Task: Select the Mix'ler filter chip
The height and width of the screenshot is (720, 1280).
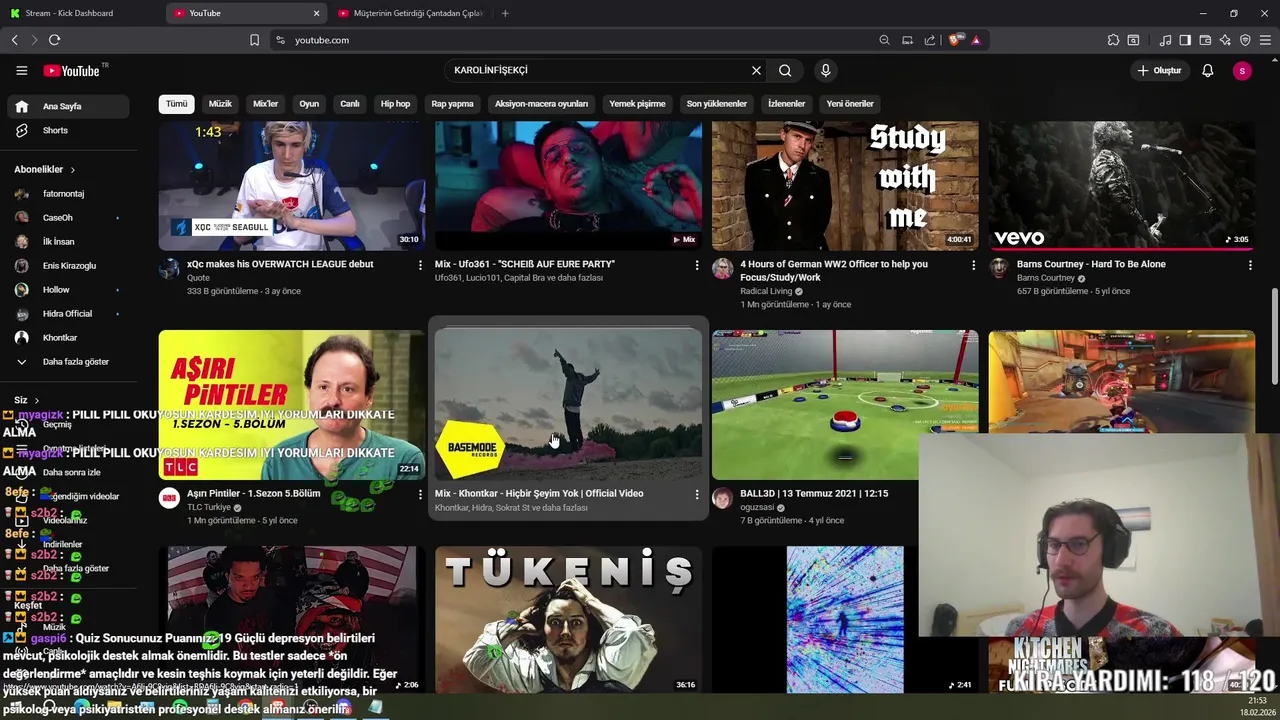Action: [265, 104]
